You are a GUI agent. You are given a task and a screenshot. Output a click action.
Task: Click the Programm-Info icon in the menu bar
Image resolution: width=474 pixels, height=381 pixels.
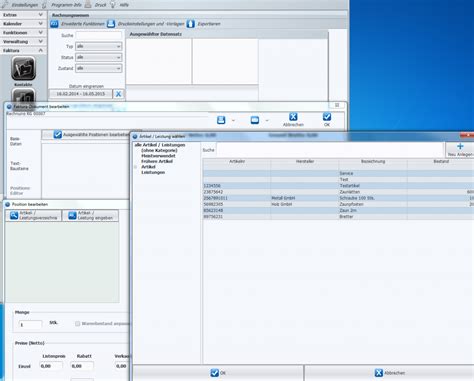click(45, 5)
